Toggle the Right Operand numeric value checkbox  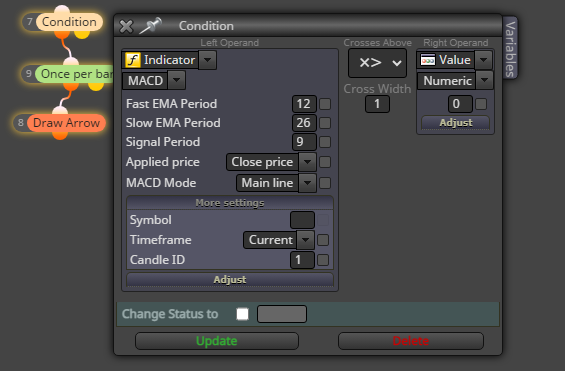coord(481,104)
